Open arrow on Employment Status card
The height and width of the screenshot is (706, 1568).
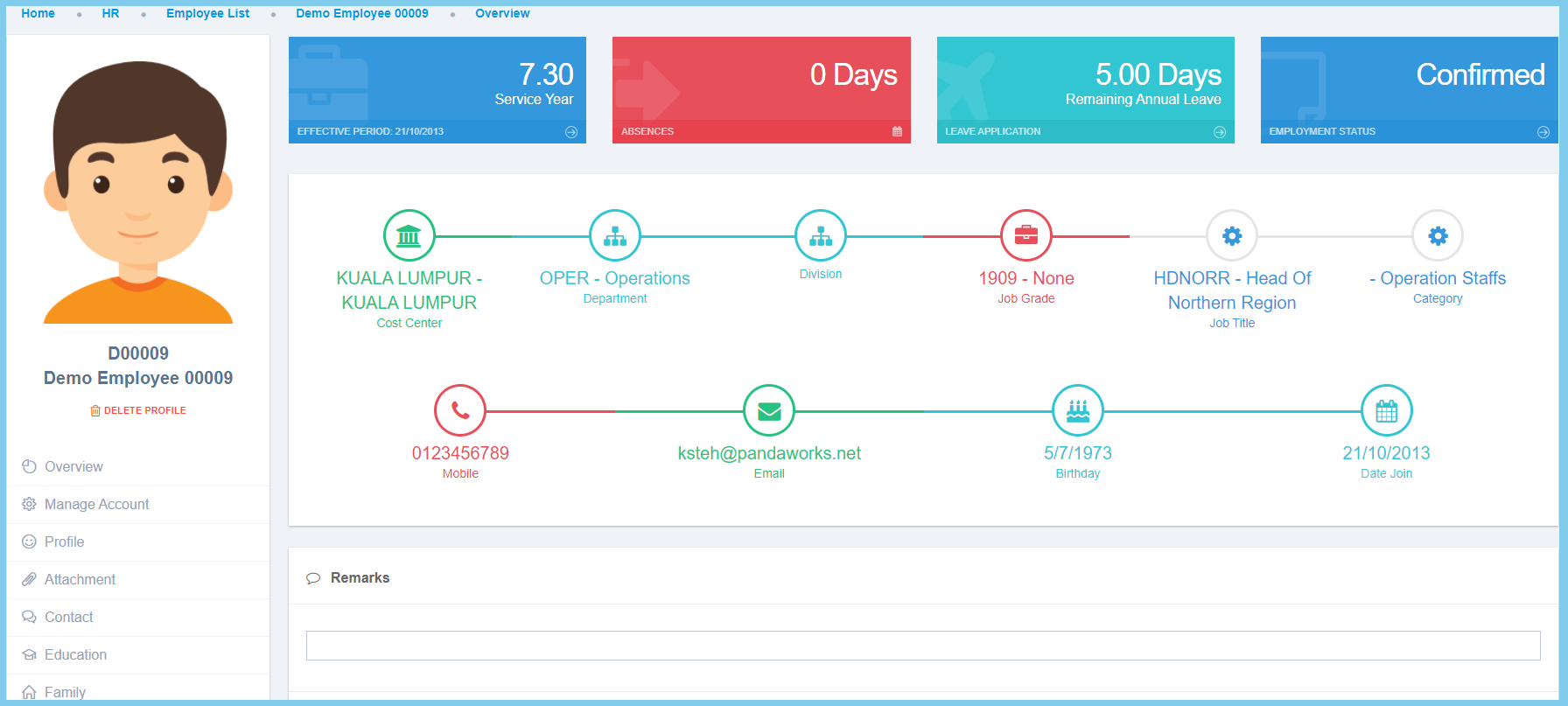pyautogui.click(x=1543, y=132)
